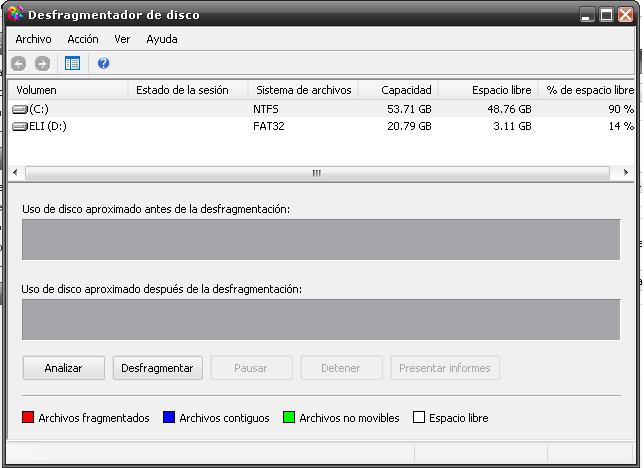Image resolution: width=644 pixels, height=468 pixels.
Task: Select the C: drive icon
Action: tap(20, 109)
